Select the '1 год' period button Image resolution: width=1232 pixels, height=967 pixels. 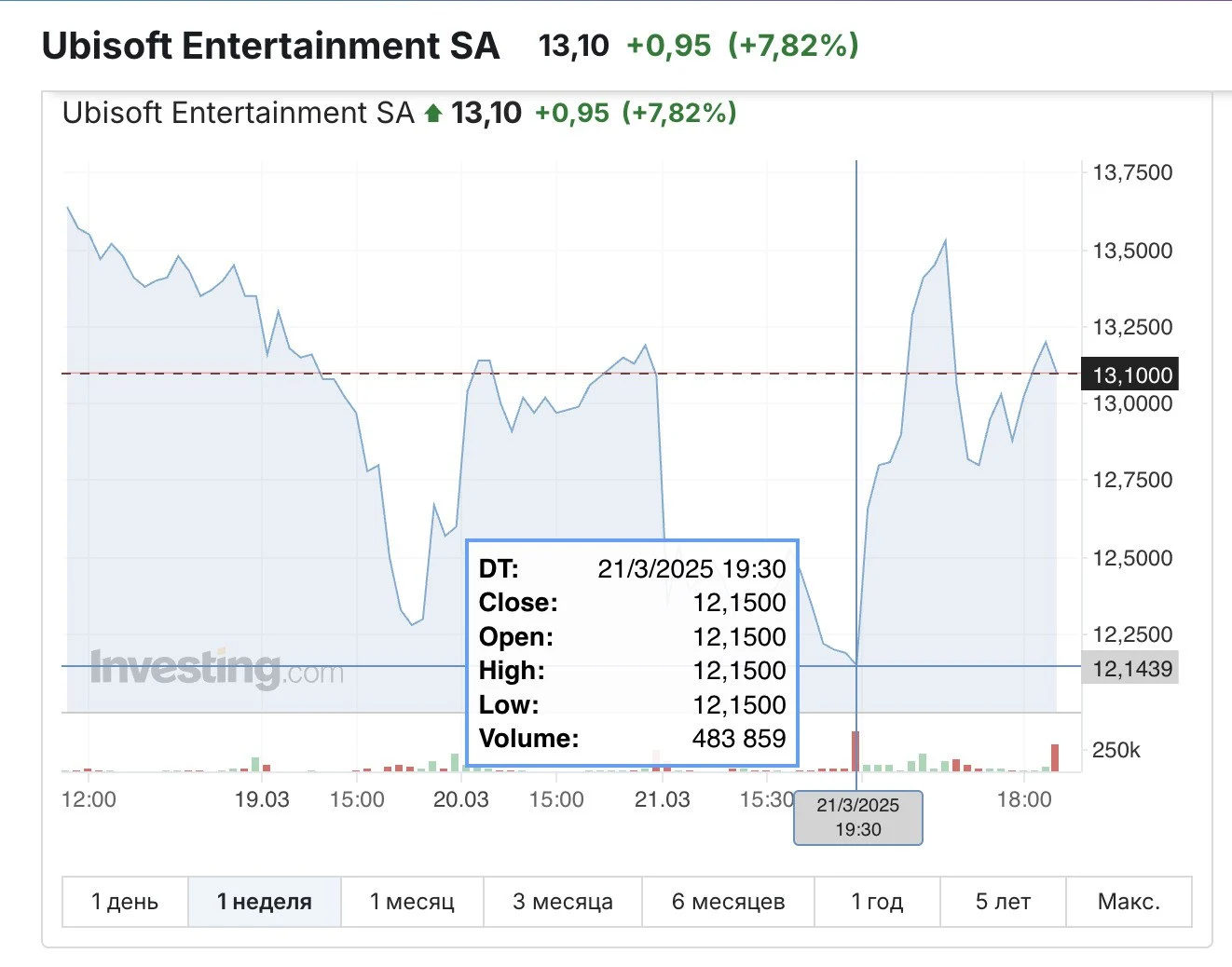point(877,902)
